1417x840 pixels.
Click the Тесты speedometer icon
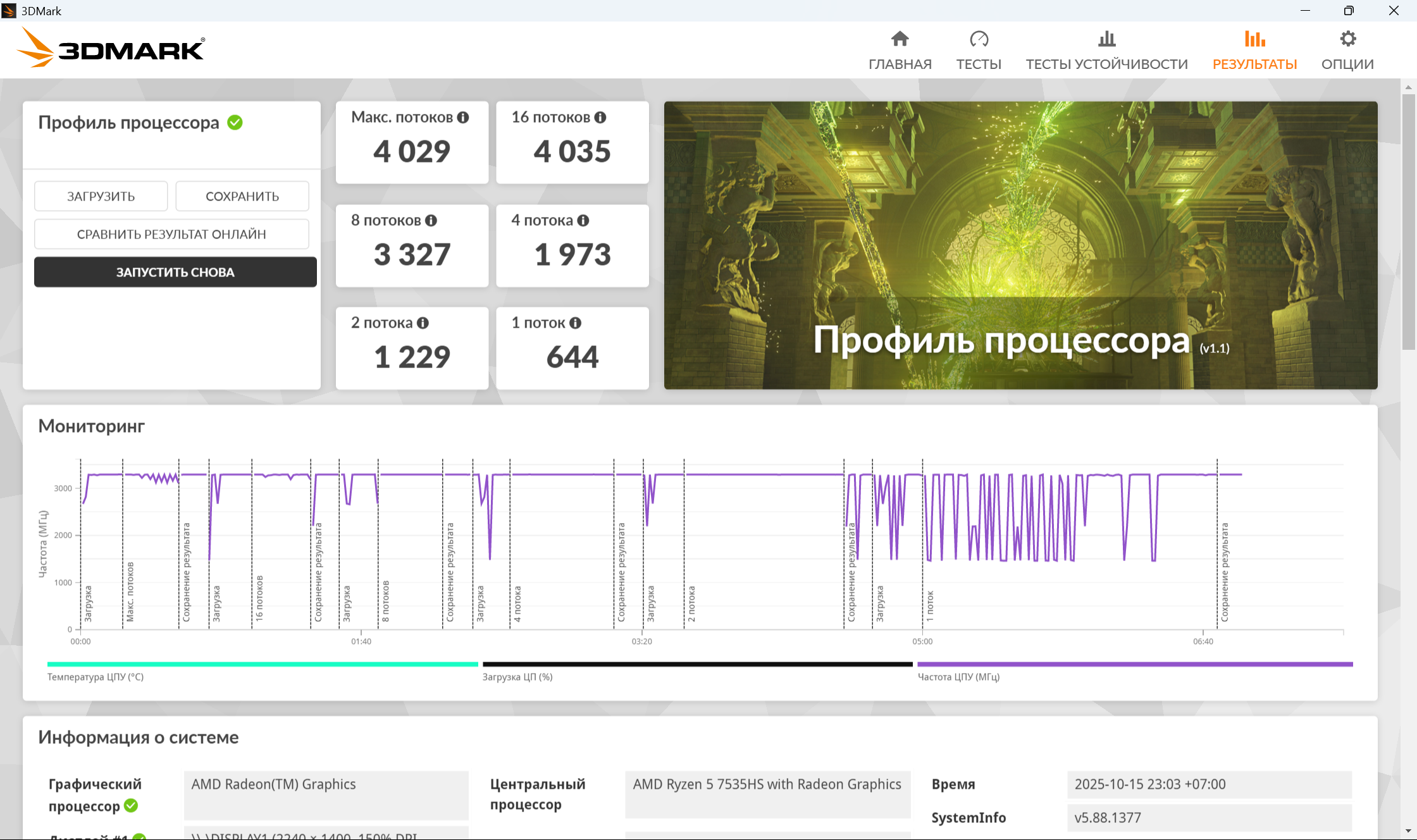click(x=979, y=39)
